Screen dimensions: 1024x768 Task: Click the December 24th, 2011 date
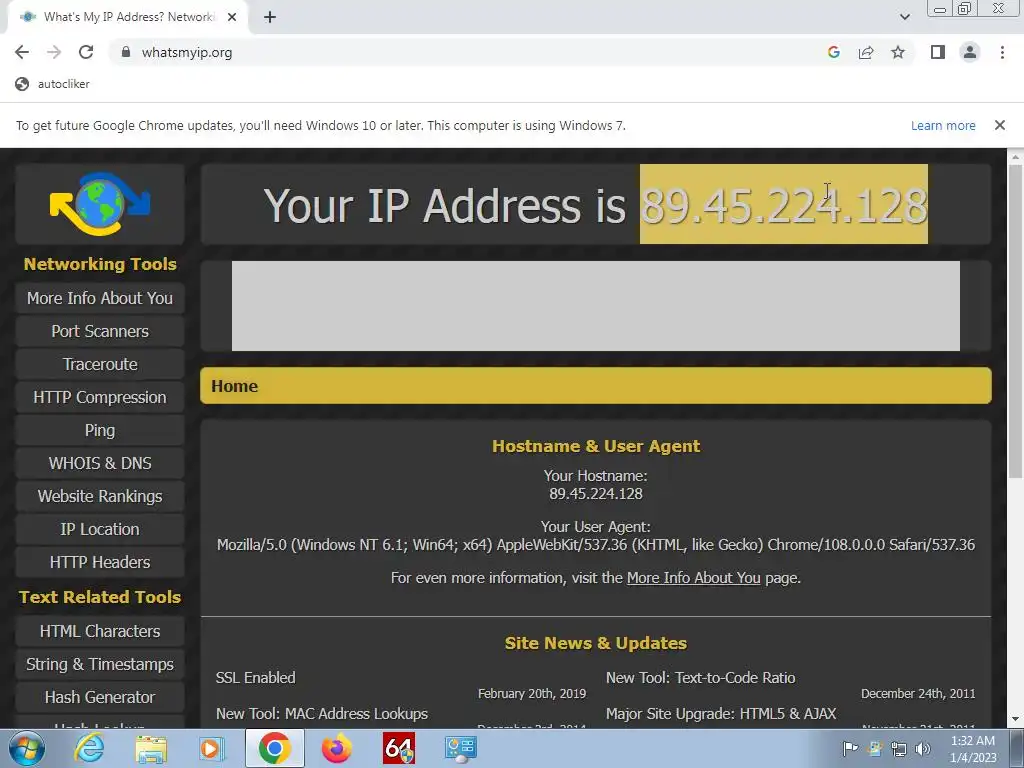(x=918, y=694)
